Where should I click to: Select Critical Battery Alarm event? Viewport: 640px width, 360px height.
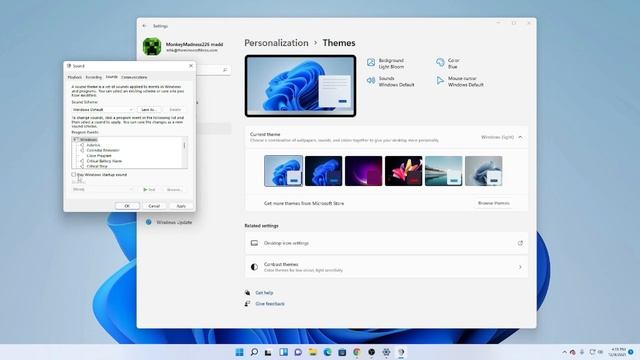[x=104, y=161]
